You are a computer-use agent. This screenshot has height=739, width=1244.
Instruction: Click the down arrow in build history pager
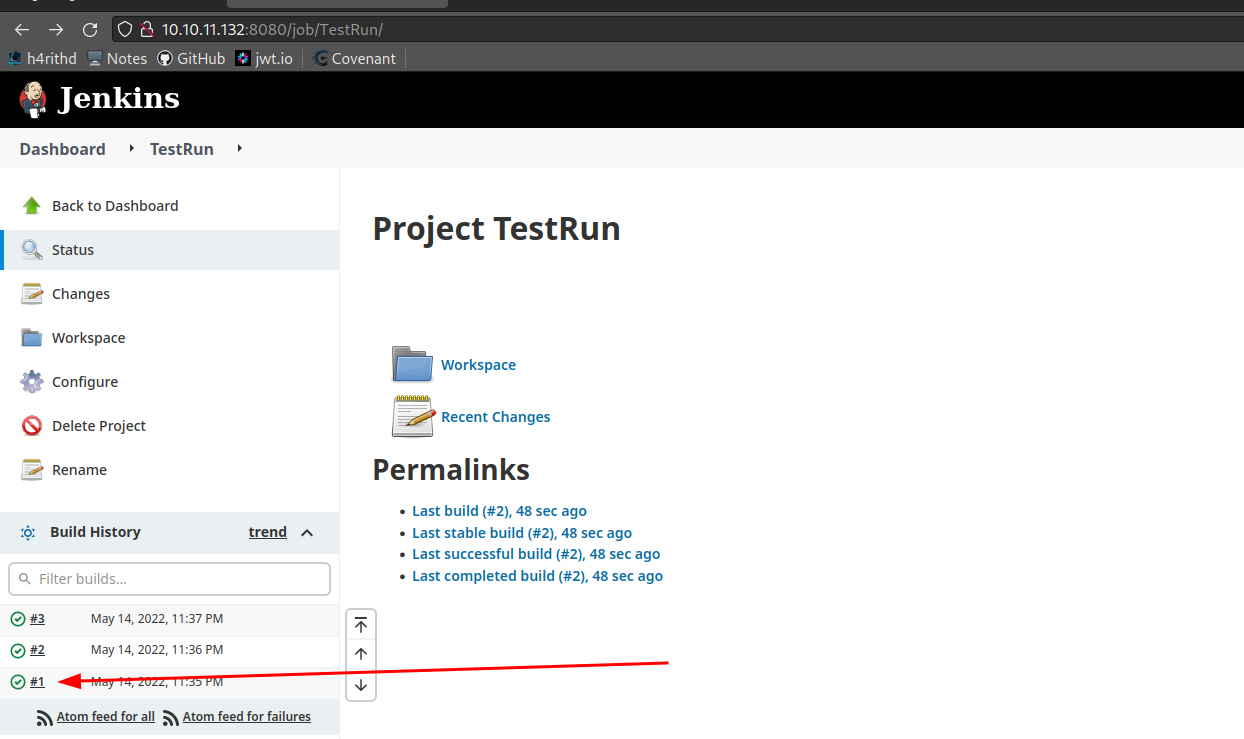coord(361,685)
